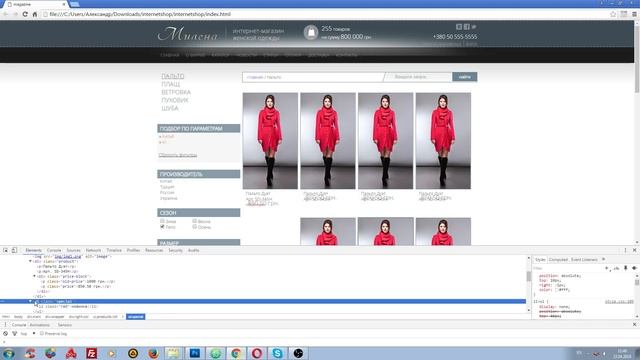Click the toggle element state pin icon
The image size is (640, 360).
pyautogui.click(x=625, y=268)
